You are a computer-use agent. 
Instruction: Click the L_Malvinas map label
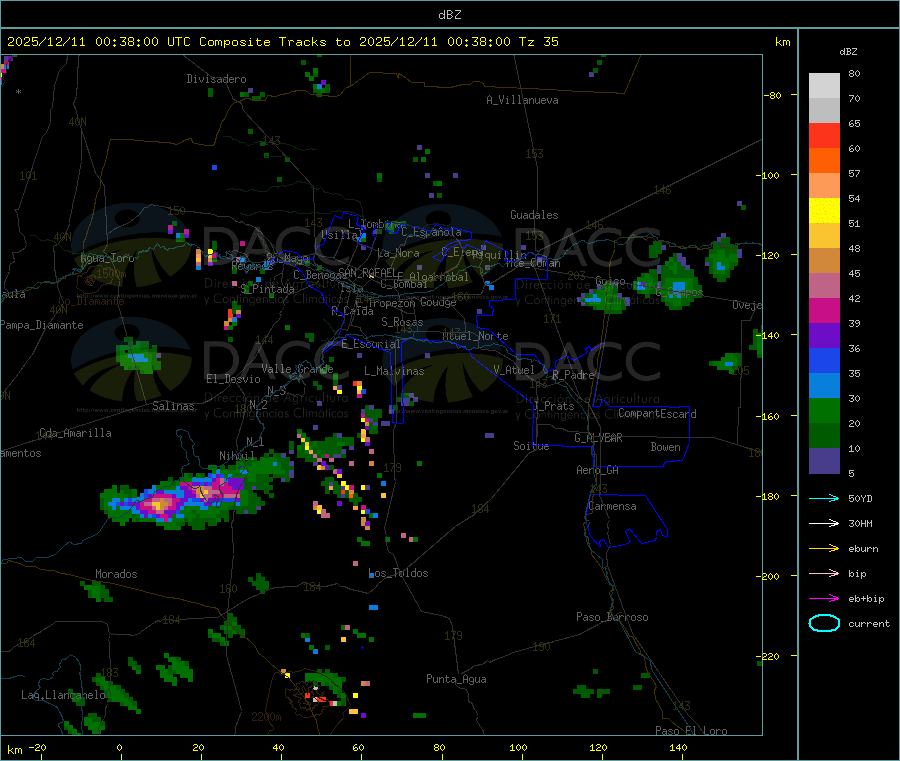[394, 371]
